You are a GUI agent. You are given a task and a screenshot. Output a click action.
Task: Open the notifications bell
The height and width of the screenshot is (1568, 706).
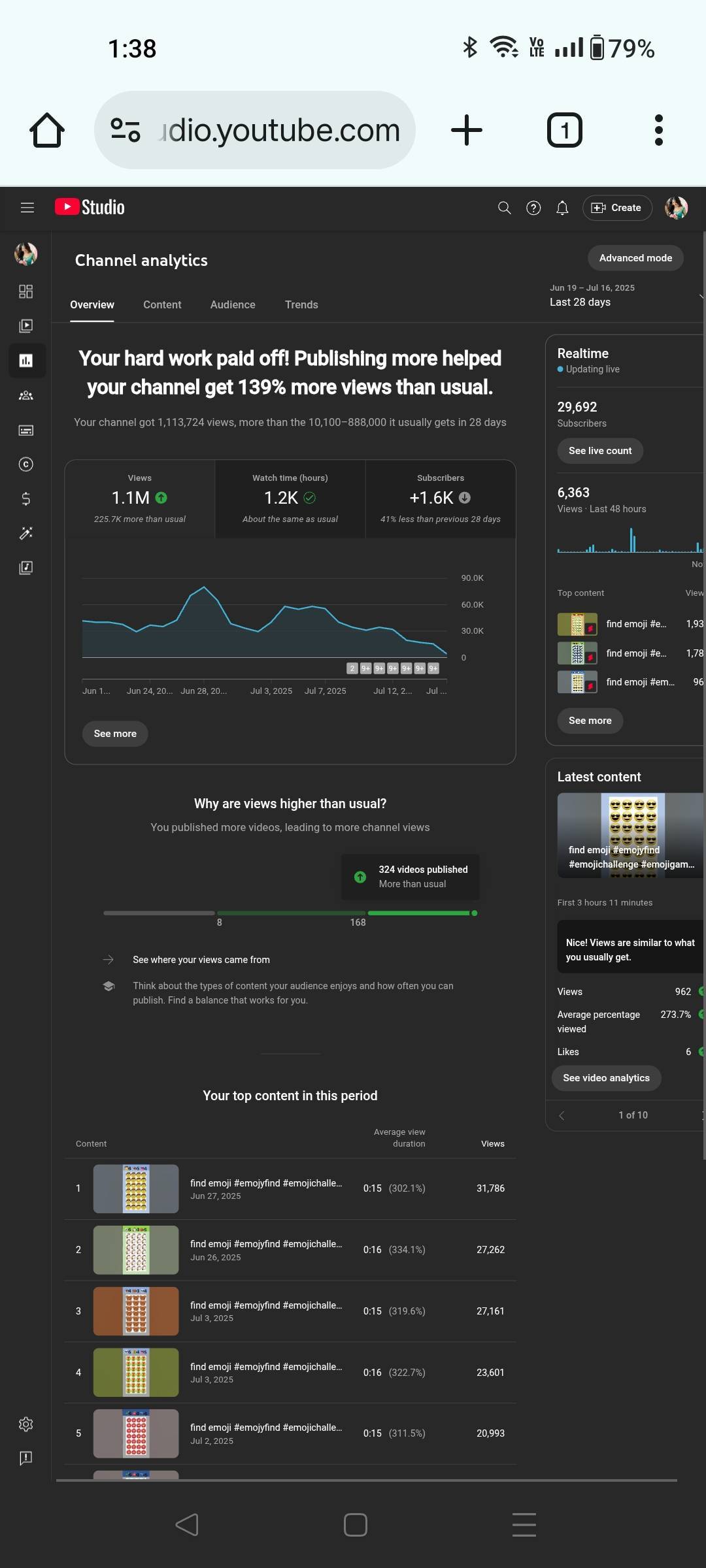(x=562, y=208)
